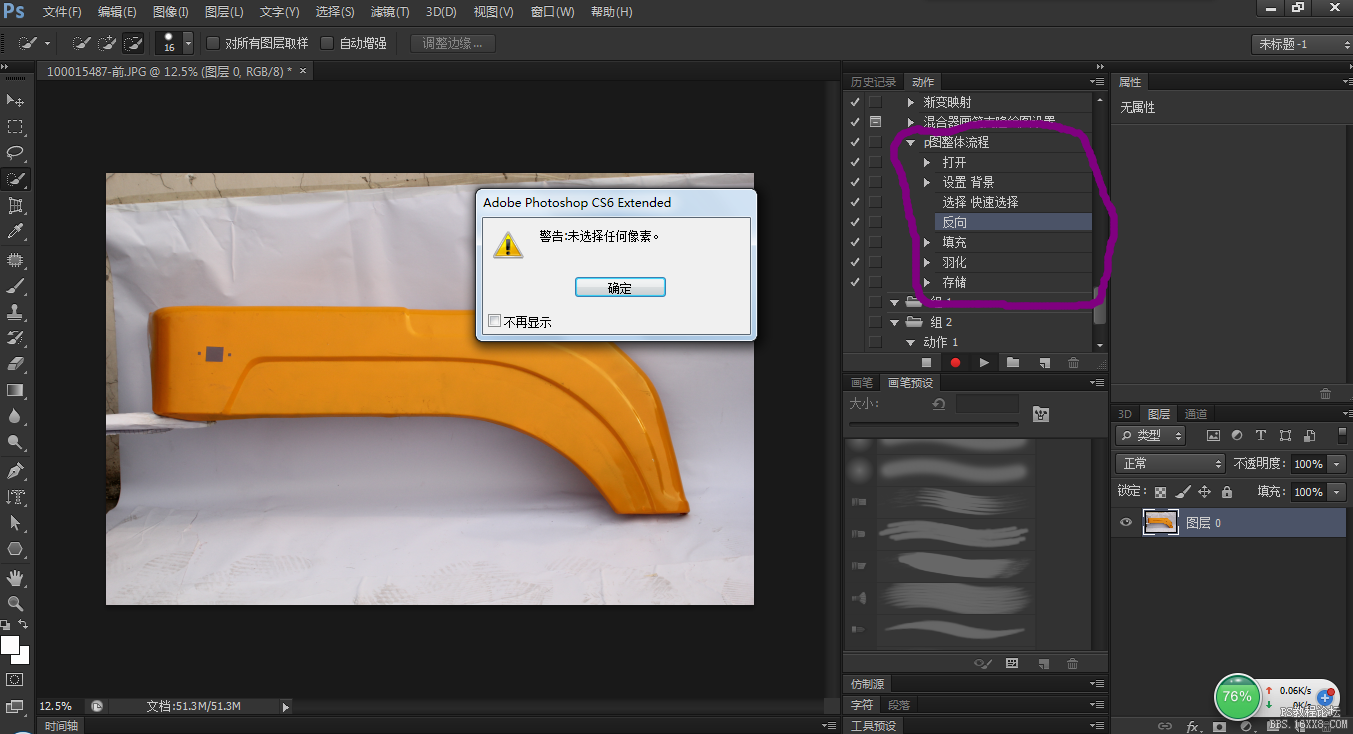
Task: Open the 图像(I) menu
Action: [171, 12]
